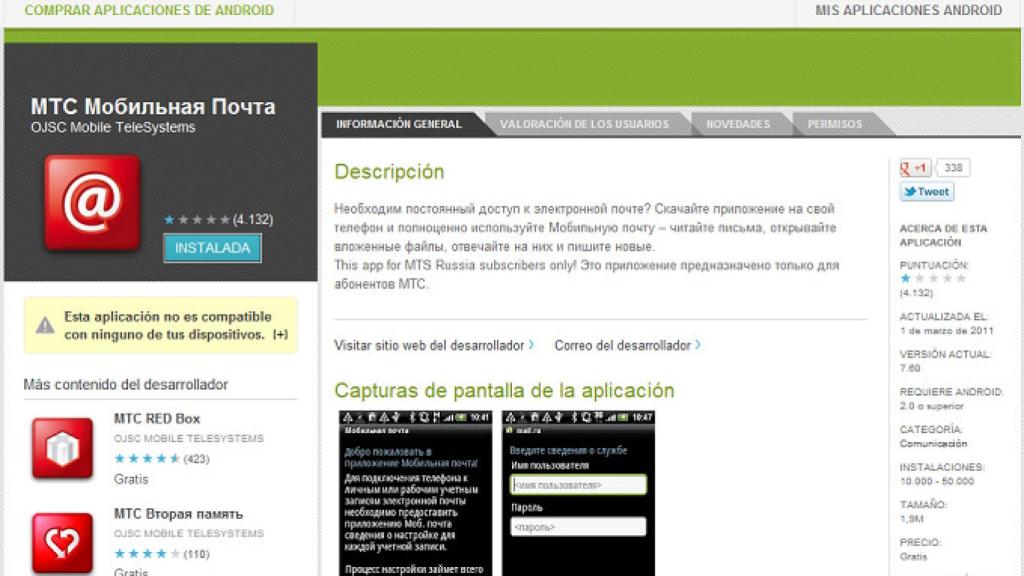Click OJSC MOBILE TELESYSTEMS under Вторая память
The width and height of the screenshot is (1024, 576).
(x=189, y=534)
